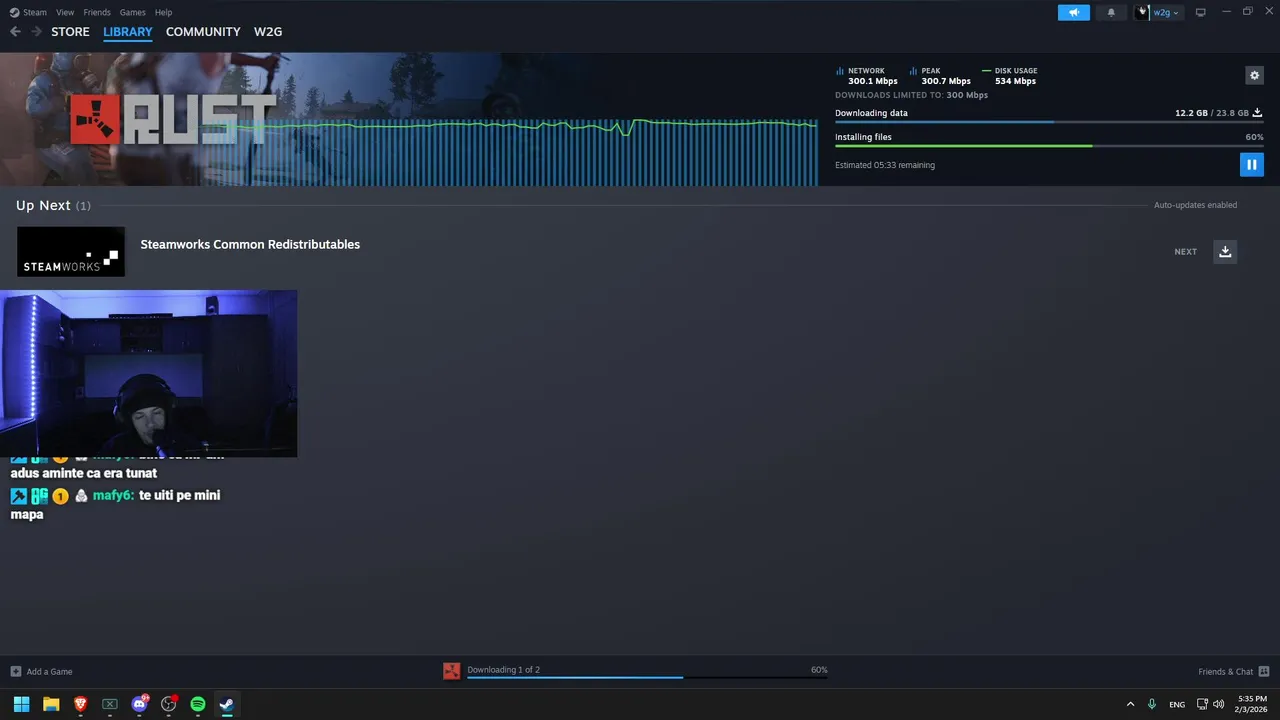Select Steamworks Common Redistributables title
1280x720 pixels.
(250, 244)
